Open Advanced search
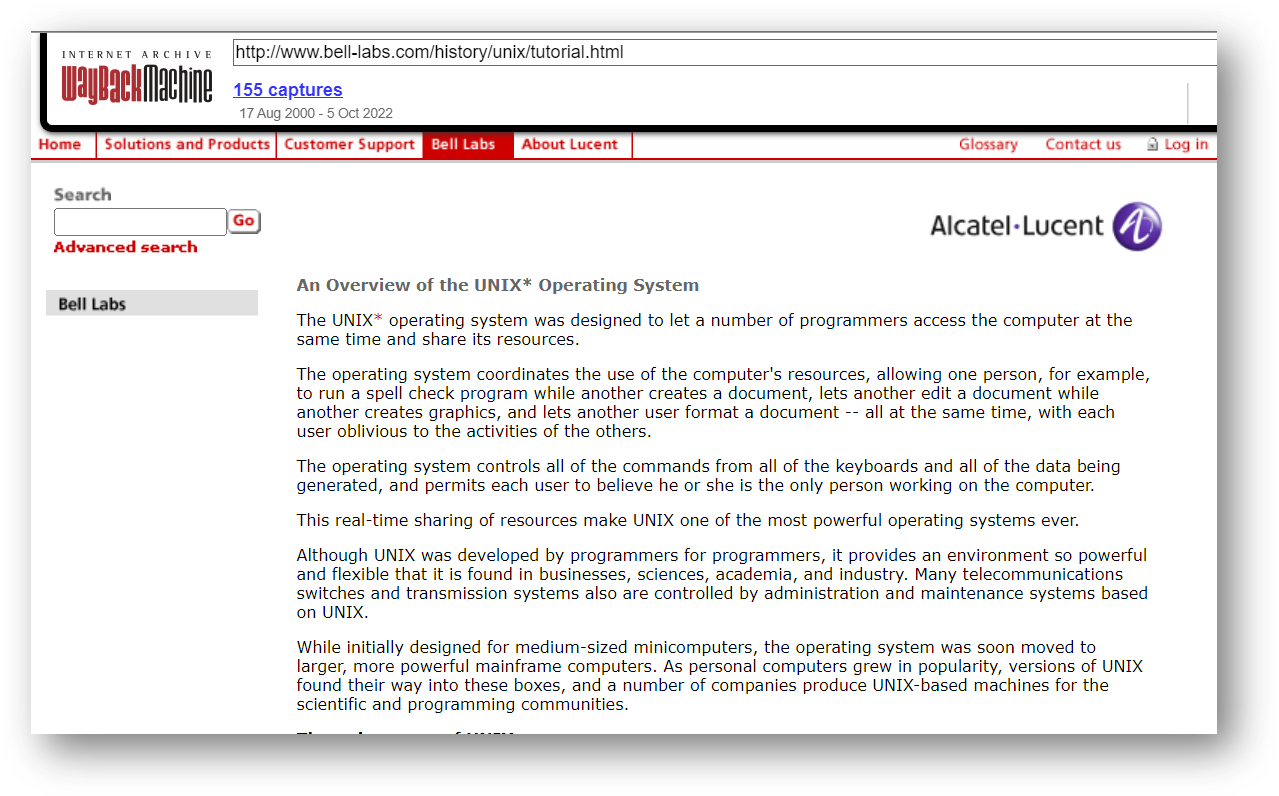This screenshot has width=1279, height=796. 124,247
